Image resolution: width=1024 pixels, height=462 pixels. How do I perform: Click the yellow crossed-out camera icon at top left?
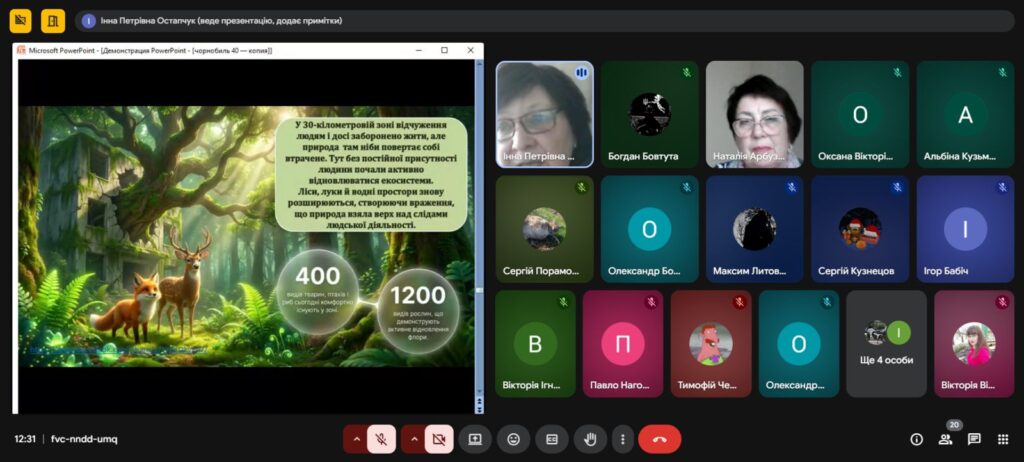(x=21, y=20)
